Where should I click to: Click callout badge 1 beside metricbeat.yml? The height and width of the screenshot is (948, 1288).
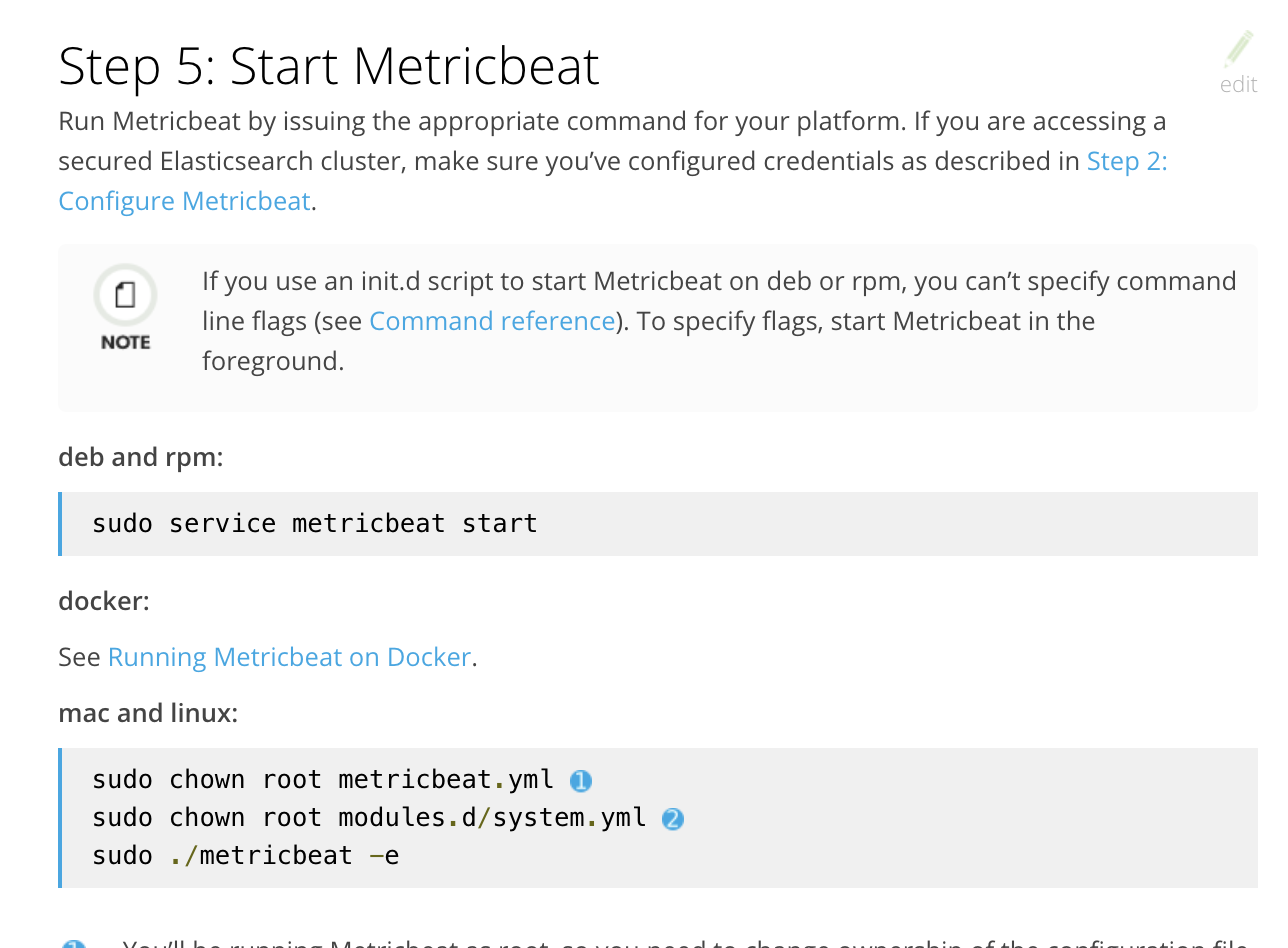coord(580,780)
